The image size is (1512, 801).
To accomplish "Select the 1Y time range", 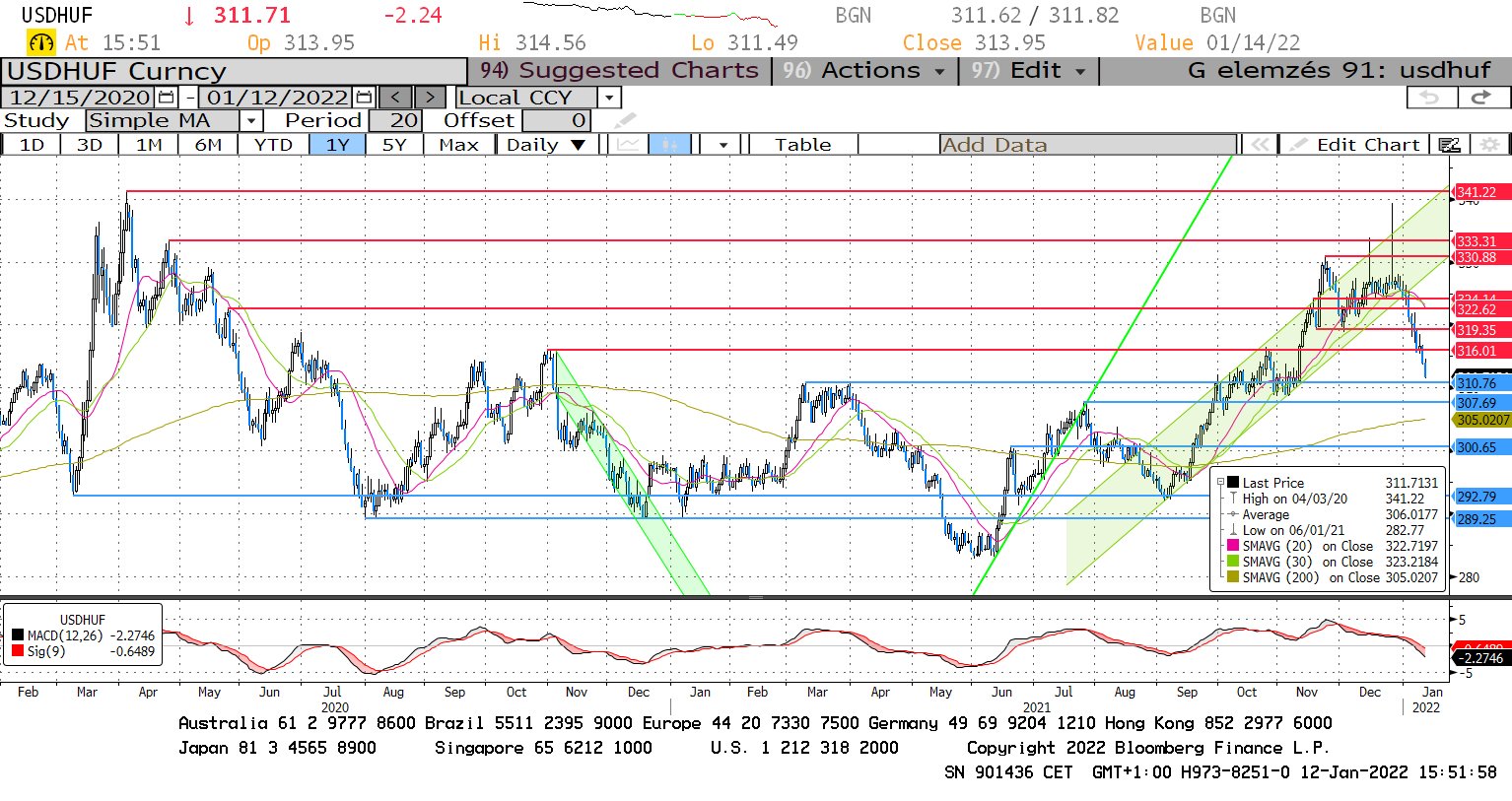I will [x=338, y=145].
